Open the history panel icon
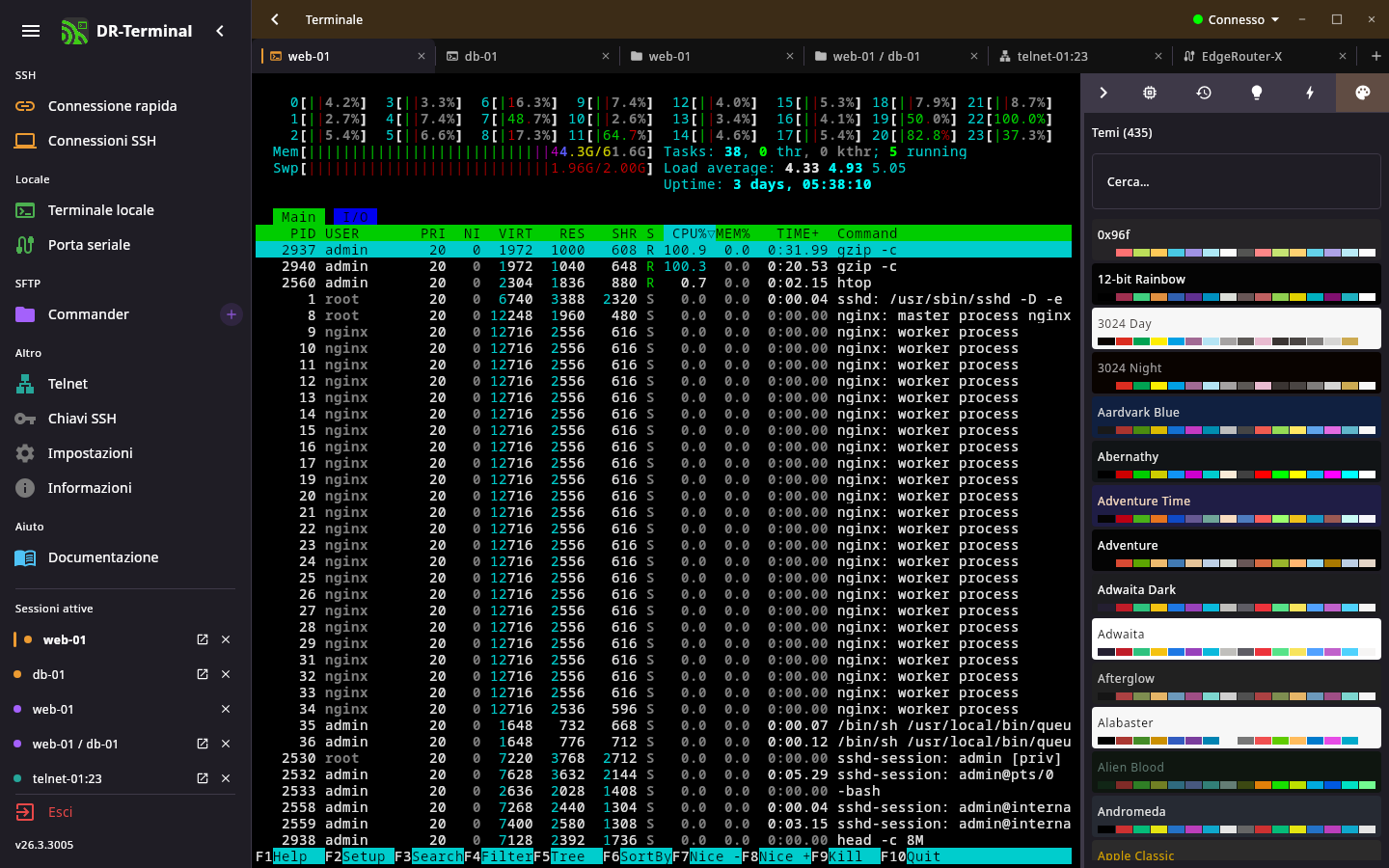1389x868 pixels. click(x=1204, y=93)
